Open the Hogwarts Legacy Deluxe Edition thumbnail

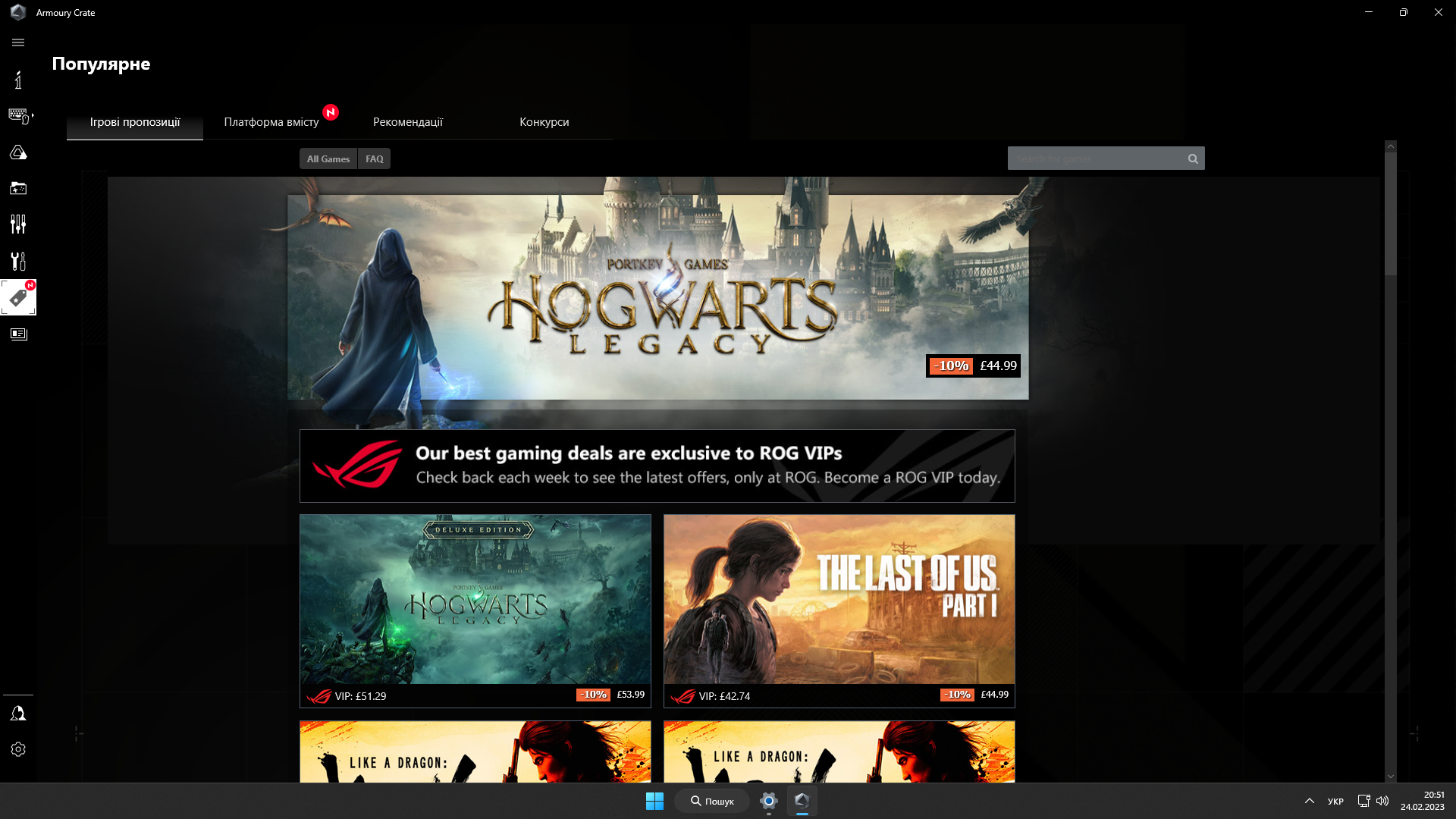[475, 599]
